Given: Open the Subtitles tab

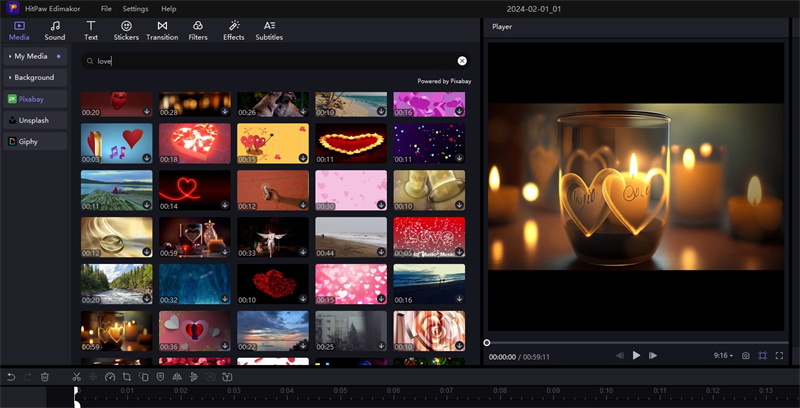Looking at the screenshot, I should coord(269,31).
